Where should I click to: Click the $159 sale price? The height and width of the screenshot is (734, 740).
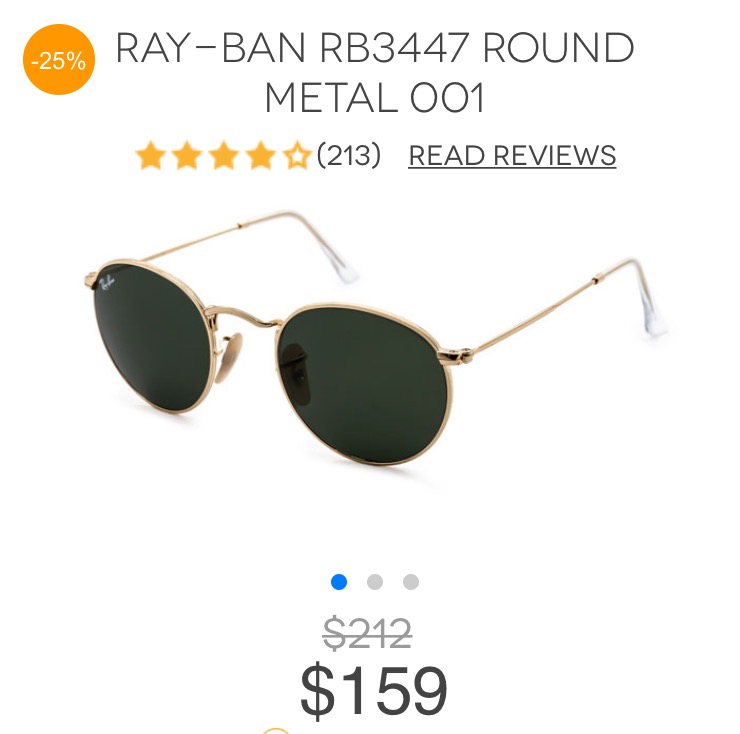coord(374,690)
